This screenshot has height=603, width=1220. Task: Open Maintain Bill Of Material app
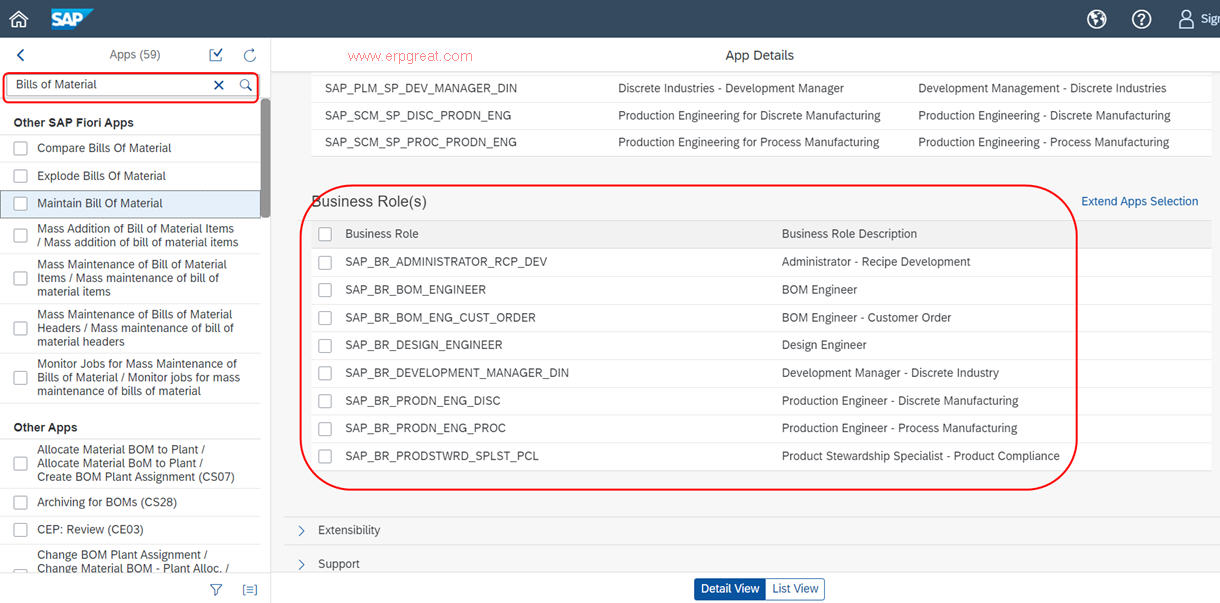pos(100,204)
